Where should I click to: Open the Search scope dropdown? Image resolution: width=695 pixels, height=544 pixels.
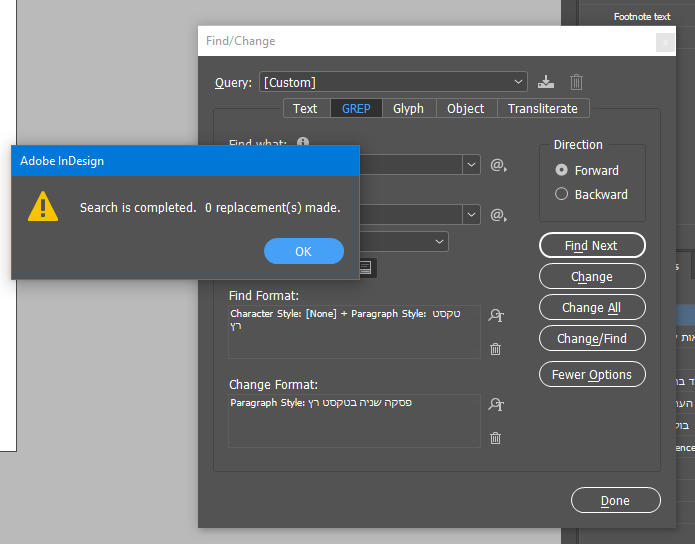click(x=404, y=242)
